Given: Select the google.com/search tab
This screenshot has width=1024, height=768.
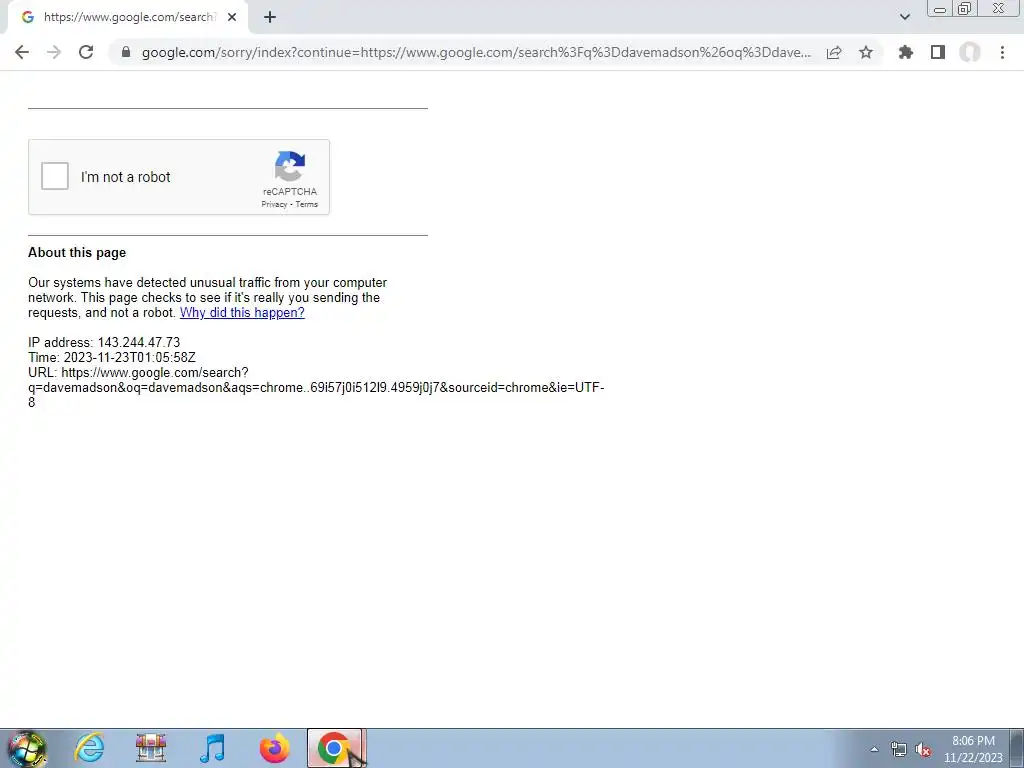Looking at the screenshot, I should click(127, 18).
